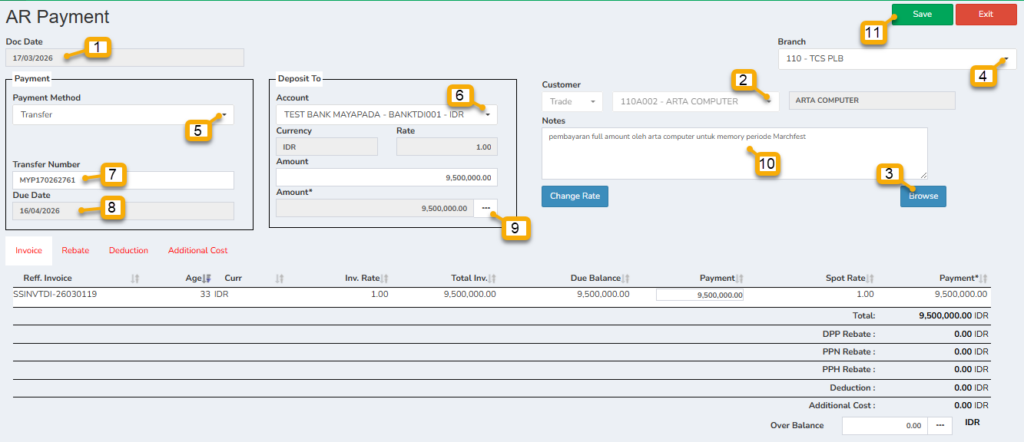Viewport: 1024px width, 442px height.
Task: Click the Curr column sort icon
Action: (280, 277)
